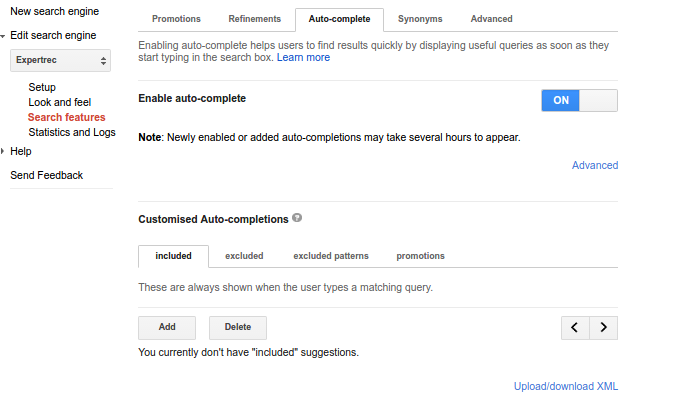Screen dimensions: 679x403
Task: Open the Advanced tab at top
Action: (491, 19)
